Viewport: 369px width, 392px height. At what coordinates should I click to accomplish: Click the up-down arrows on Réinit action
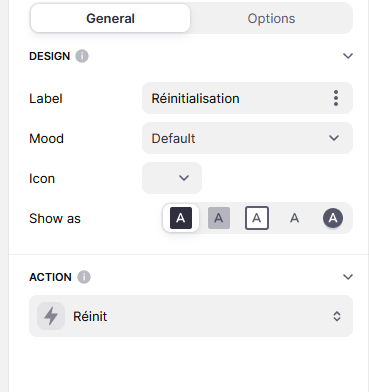point(337,316)
